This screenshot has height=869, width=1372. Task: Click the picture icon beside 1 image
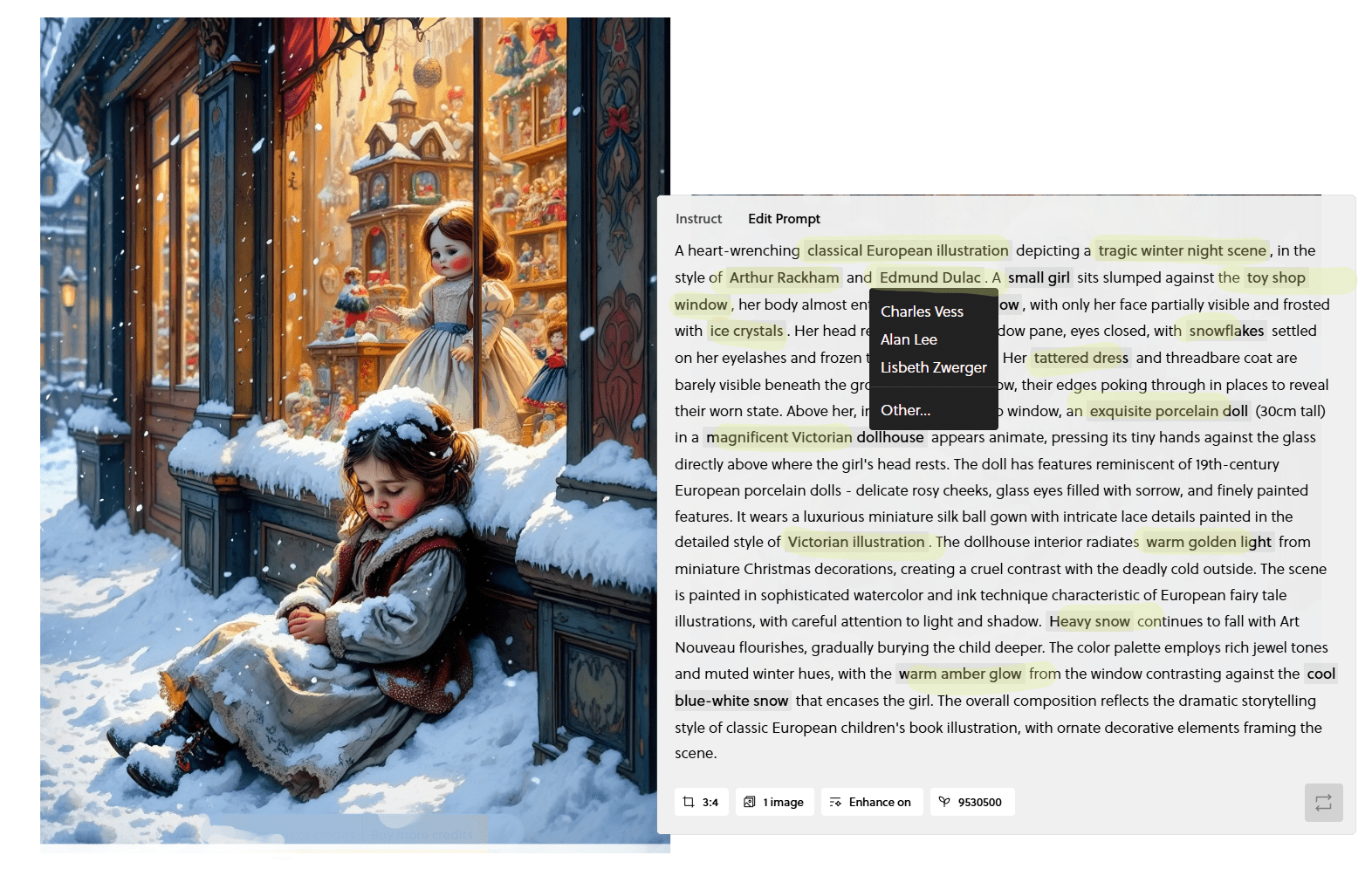pyautogui.click(x=750, y=802)
